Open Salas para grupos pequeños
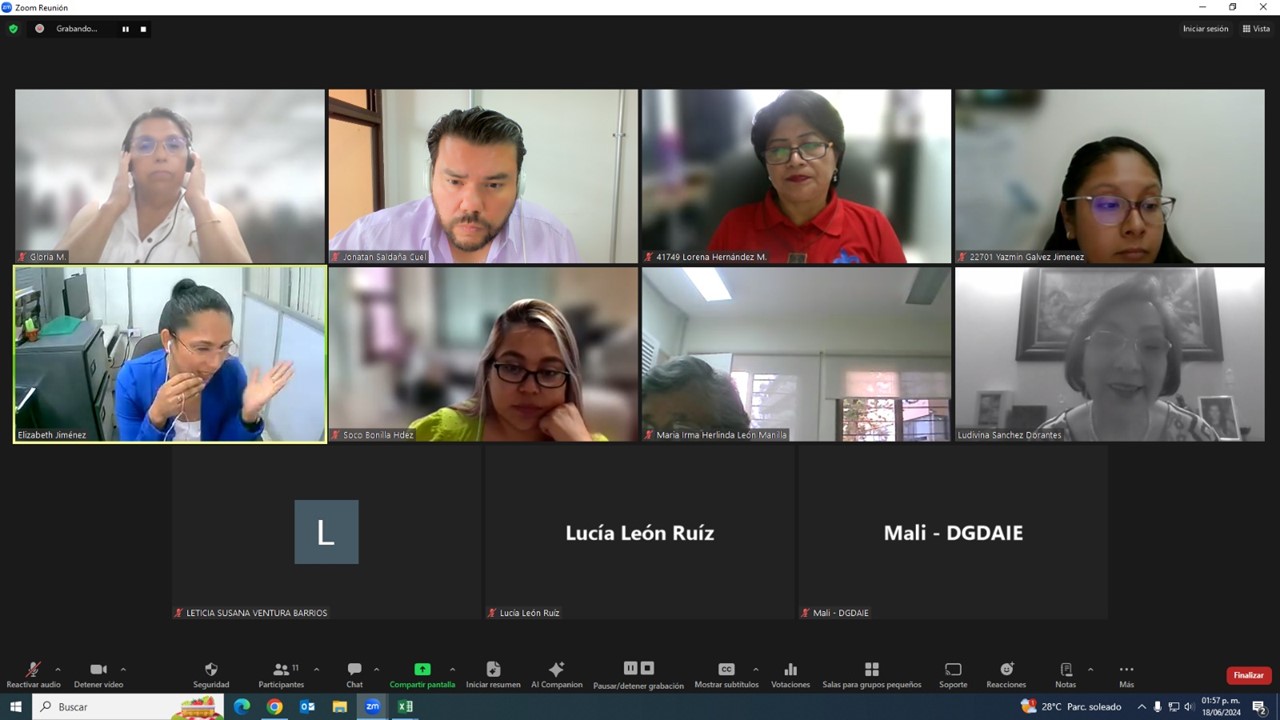The height and width of the screenshot is (720, 1280). click(x=871, y=670)
